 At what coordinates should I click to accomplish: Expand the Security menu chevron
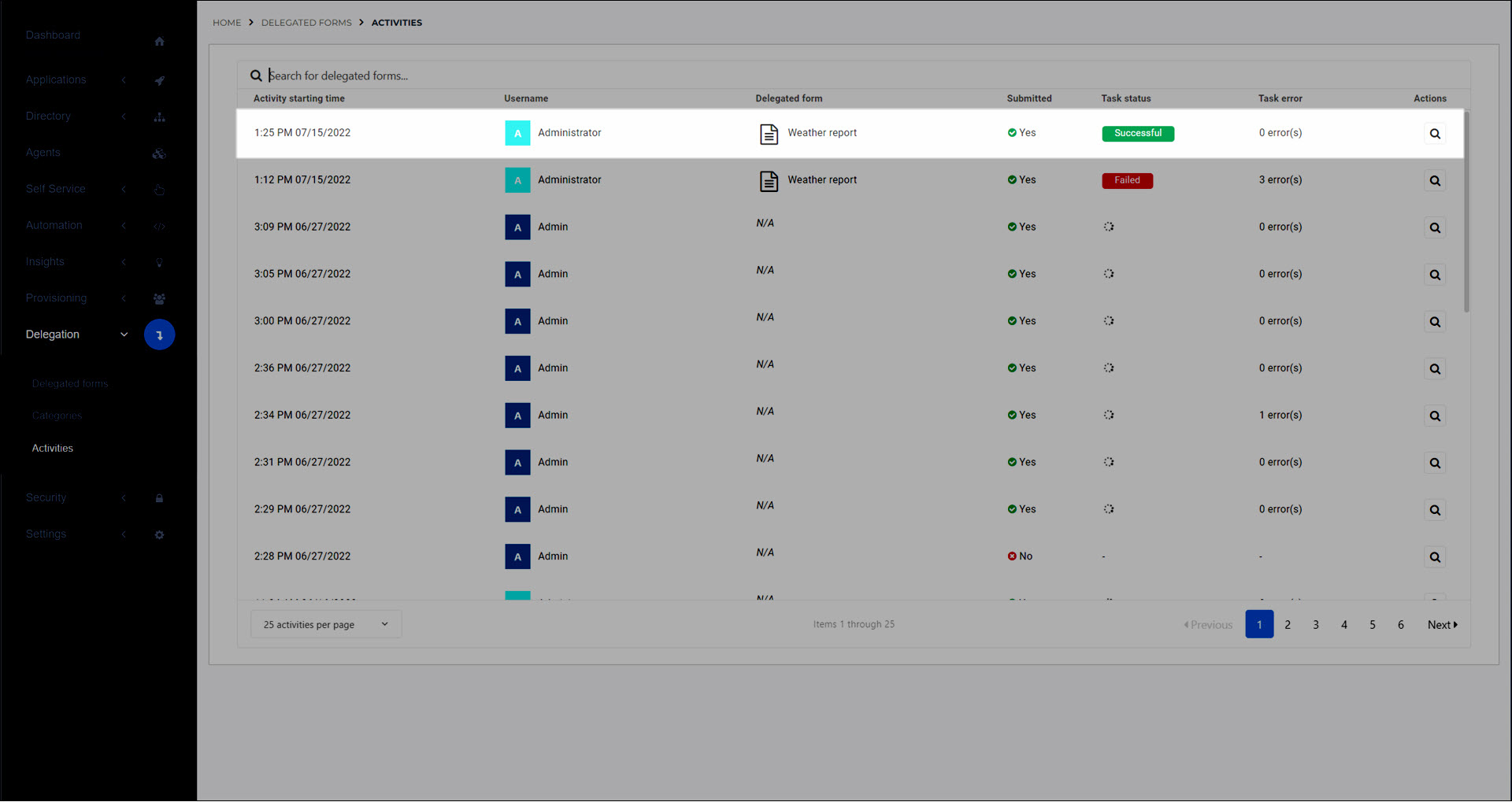click(x=124, y=498)
